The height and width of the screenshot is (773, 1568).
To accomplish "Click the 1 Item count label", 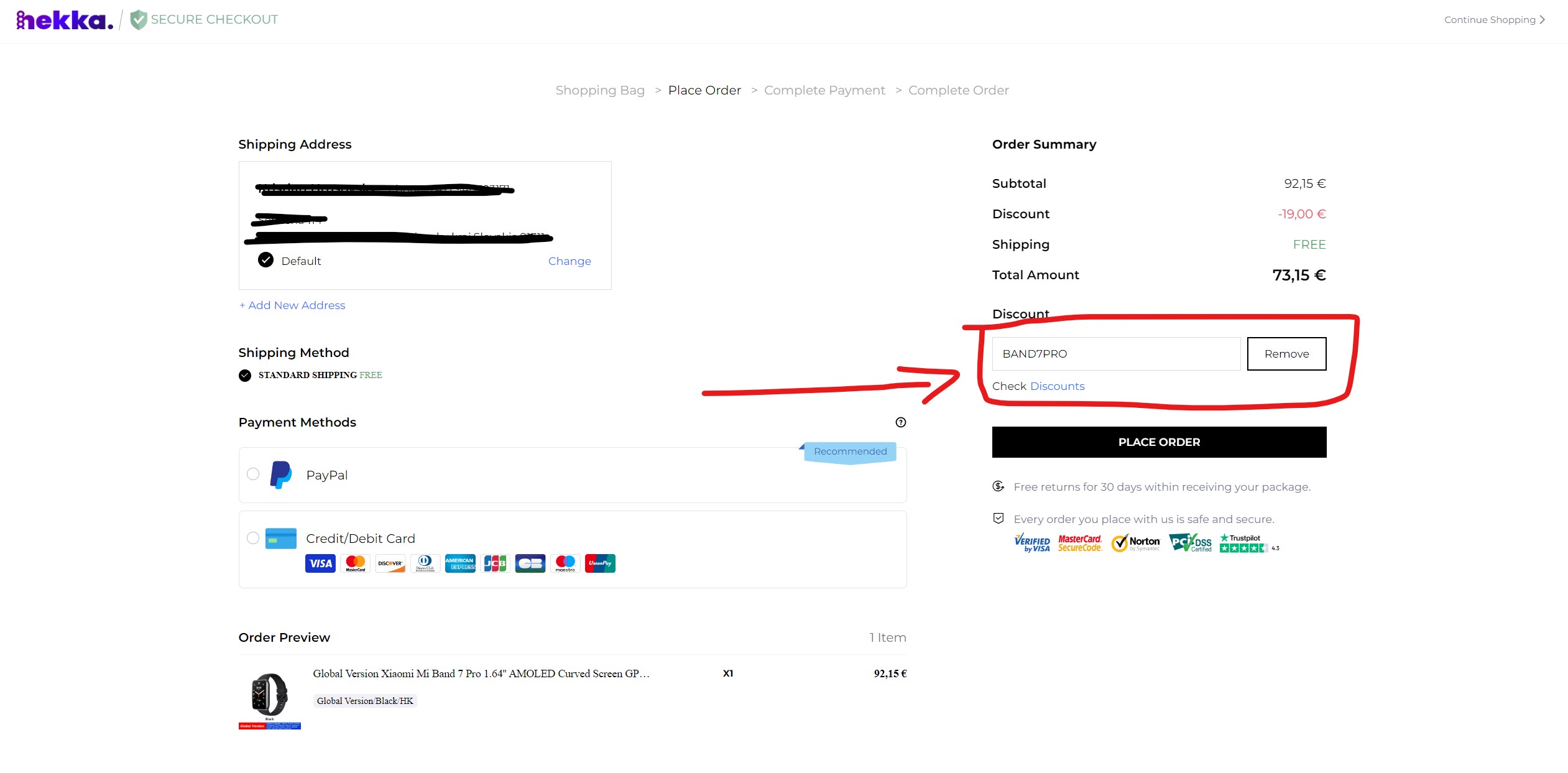I will [887, 637].
